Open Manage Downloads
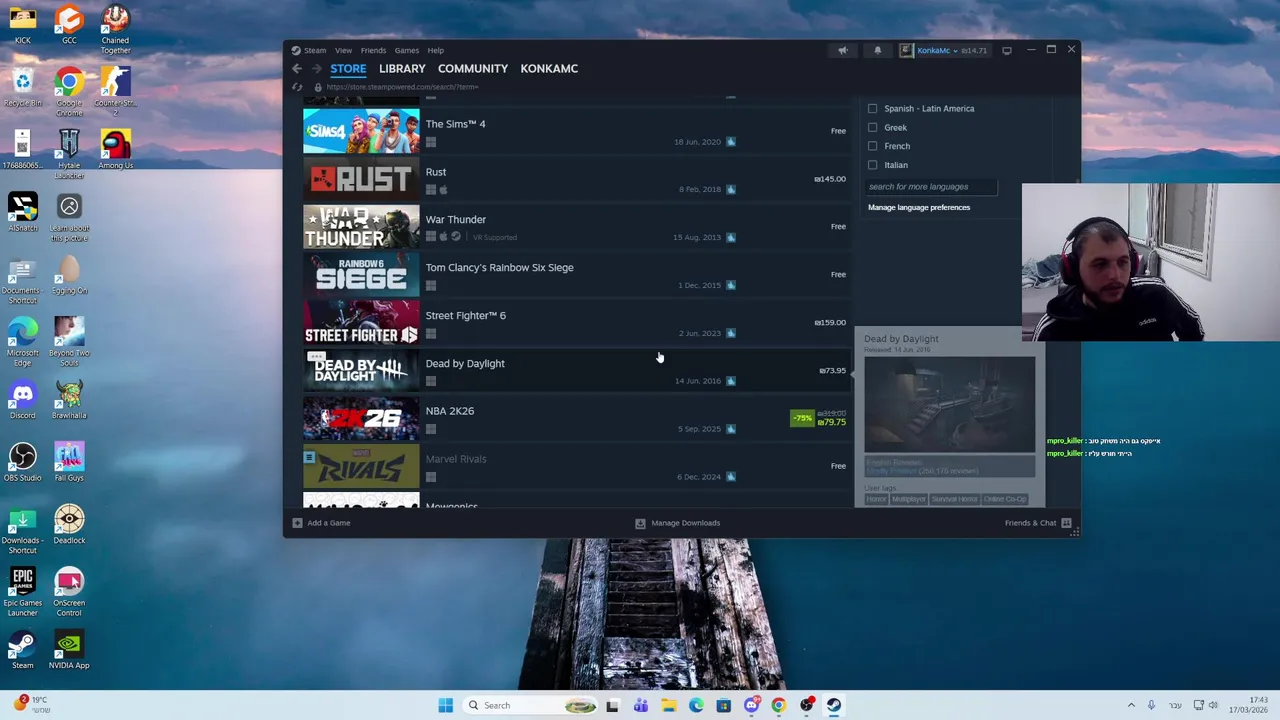The width and height of the screenshot is (1280, 720). click(x=677, y=523)
